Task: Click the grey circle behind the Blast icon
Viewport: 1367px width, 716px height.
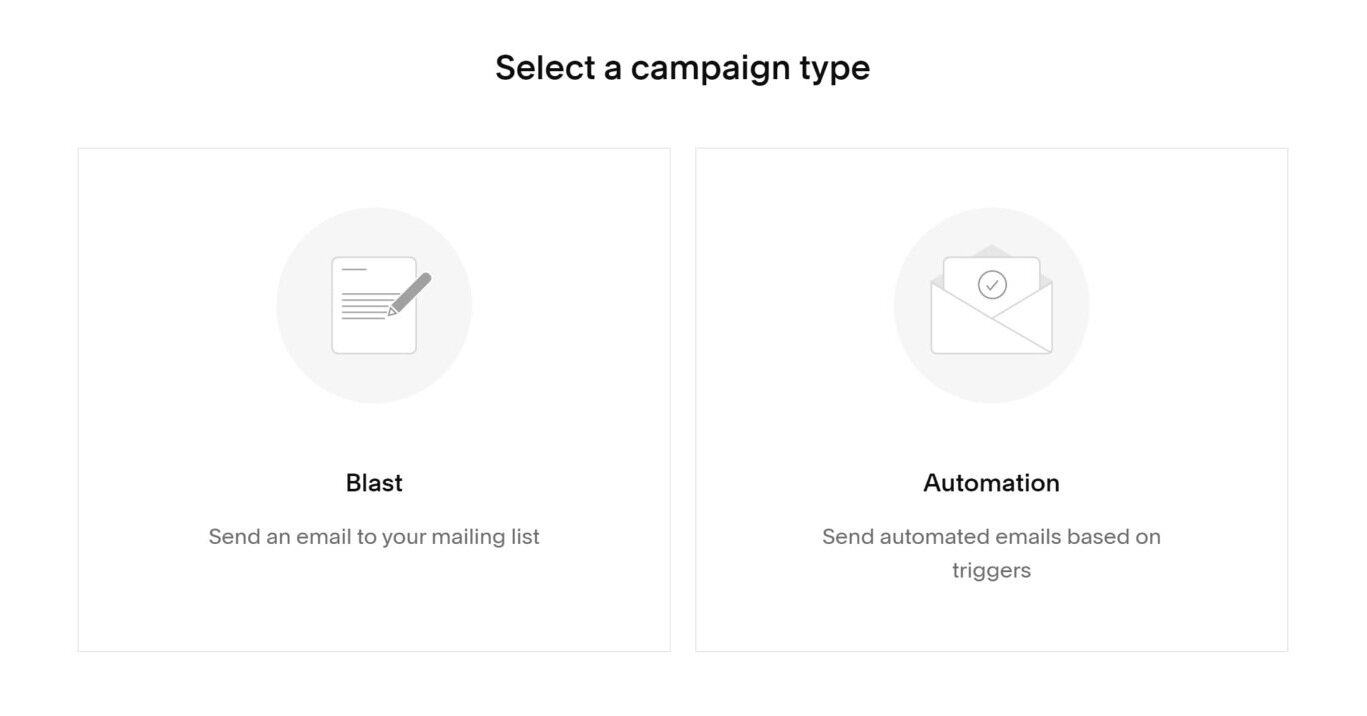Action: [374, 305]
